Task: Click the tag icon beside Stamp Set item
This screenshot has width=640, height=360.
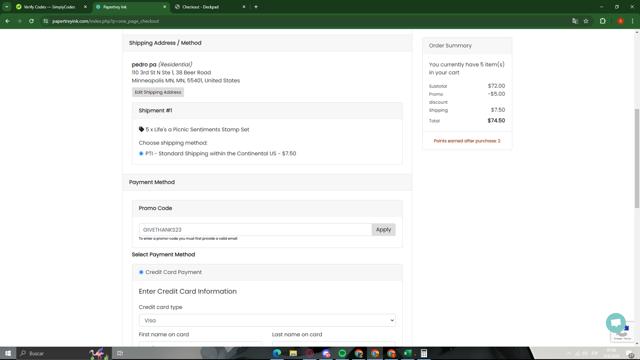Action: pyautogui.click(x=141, y=129)
